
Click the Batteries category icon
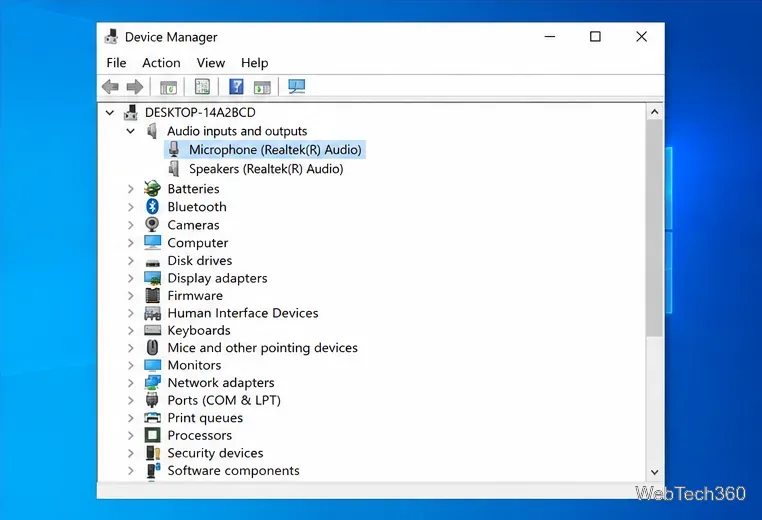(x=153, y=188)
